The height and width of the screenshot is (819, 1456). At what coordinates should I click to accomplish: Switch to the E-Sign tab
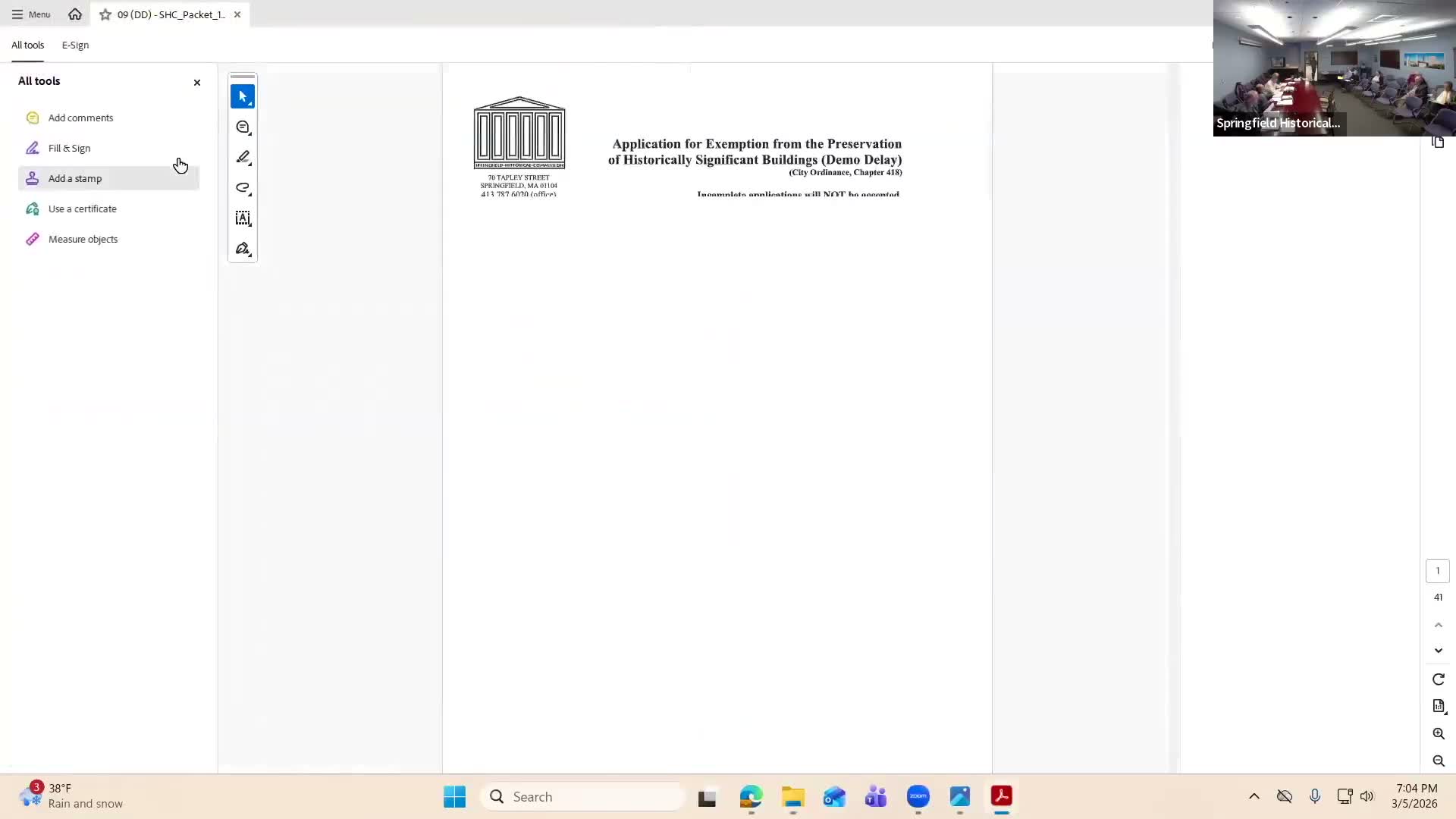pos(75,45)
